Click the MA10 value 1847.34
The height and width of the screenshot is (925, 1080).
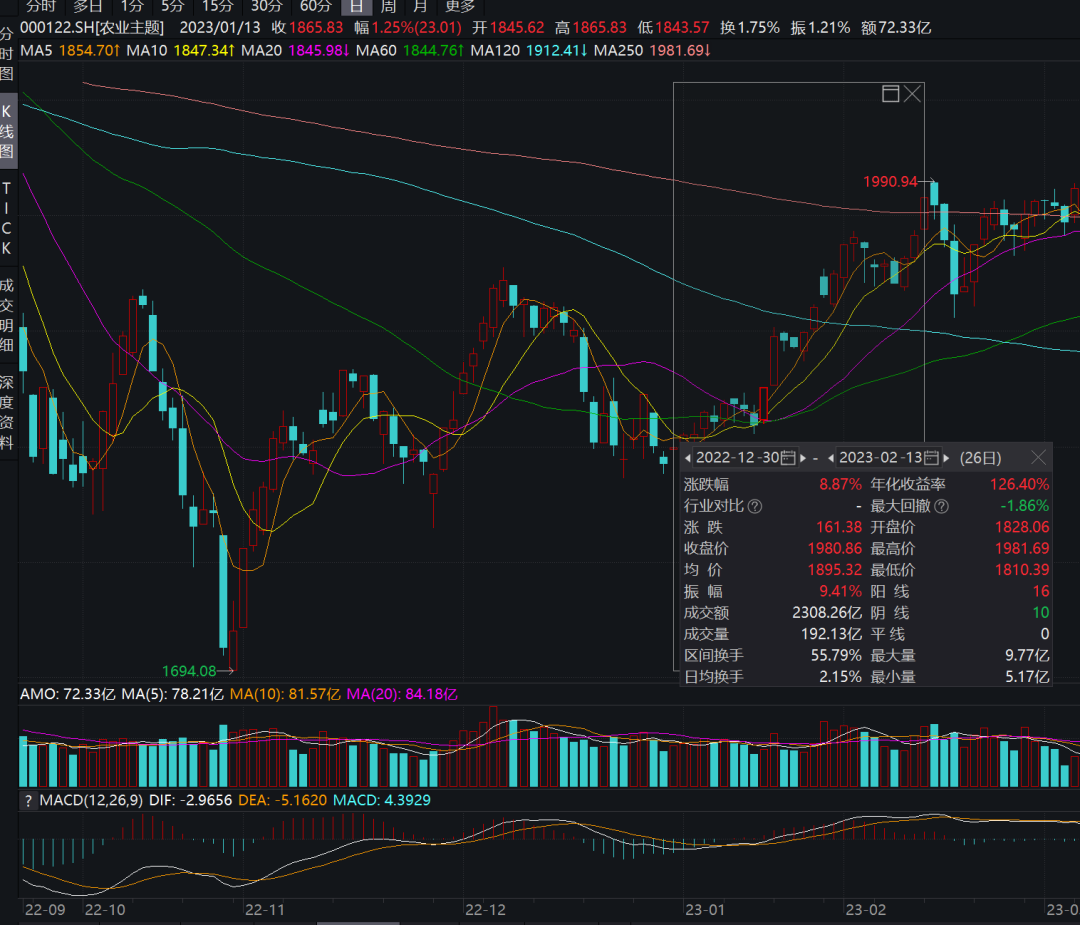[x=204, y=50]
